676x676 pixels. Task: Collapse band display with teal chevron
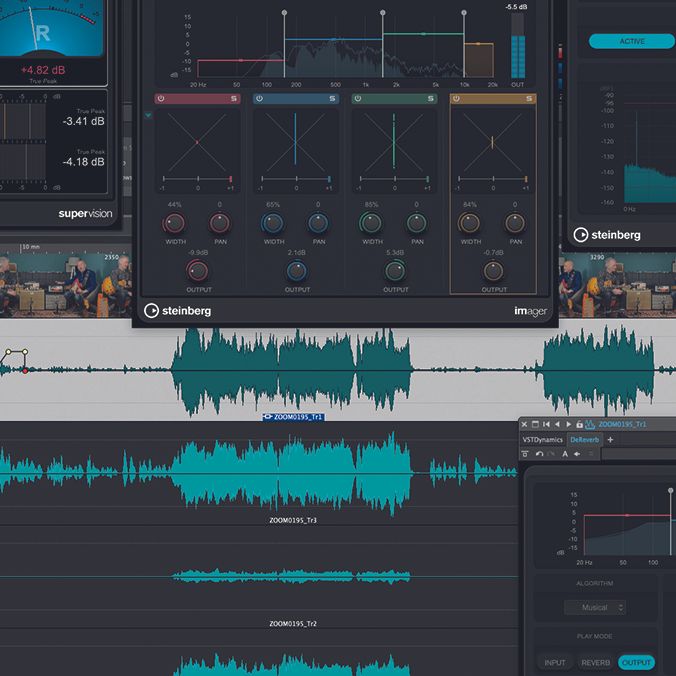[x=148, y=116]
